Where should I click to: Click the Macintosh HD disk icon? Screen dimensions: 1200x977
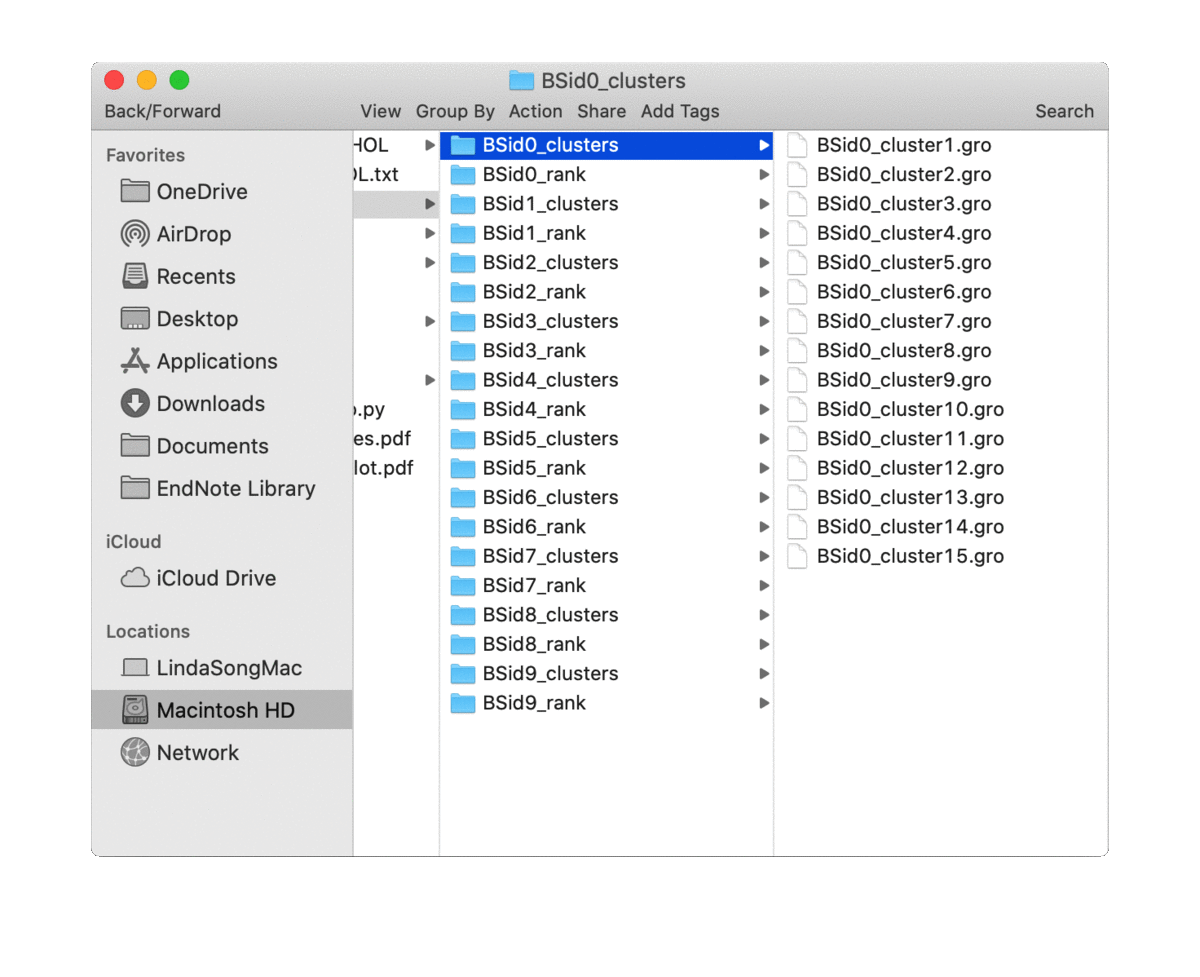(134, 710)
